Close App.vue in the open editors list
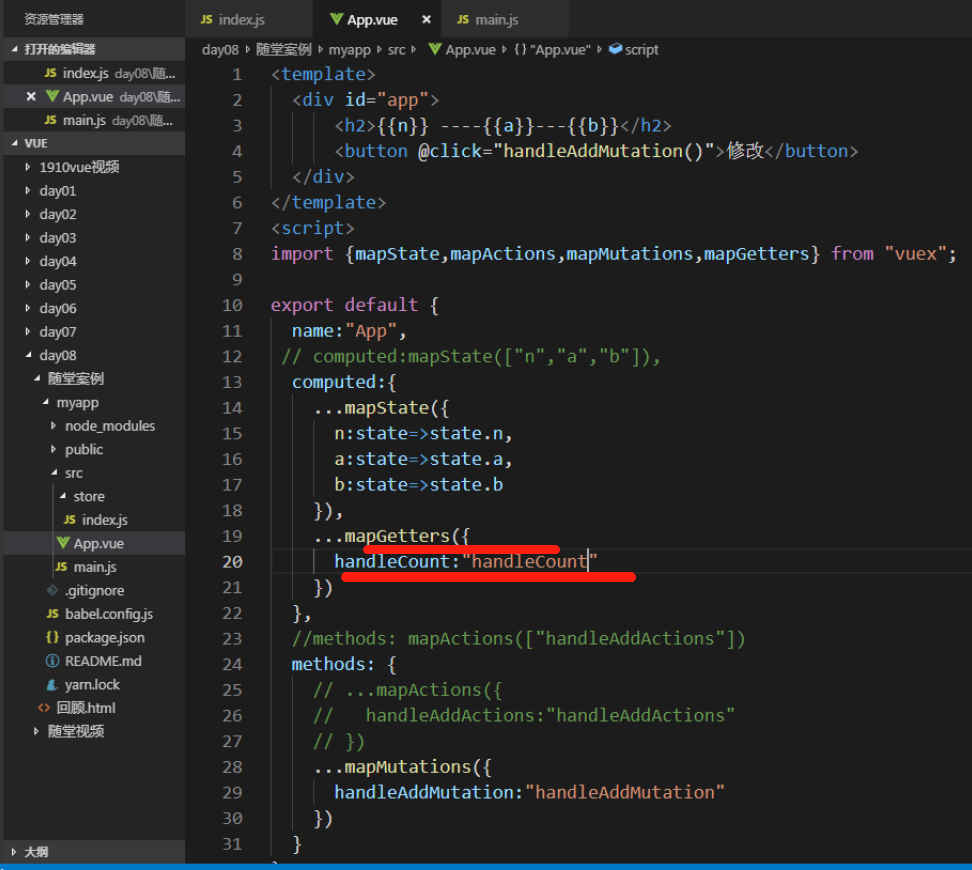The width and height of the screenshot is (972, 870). coord(31,96)
